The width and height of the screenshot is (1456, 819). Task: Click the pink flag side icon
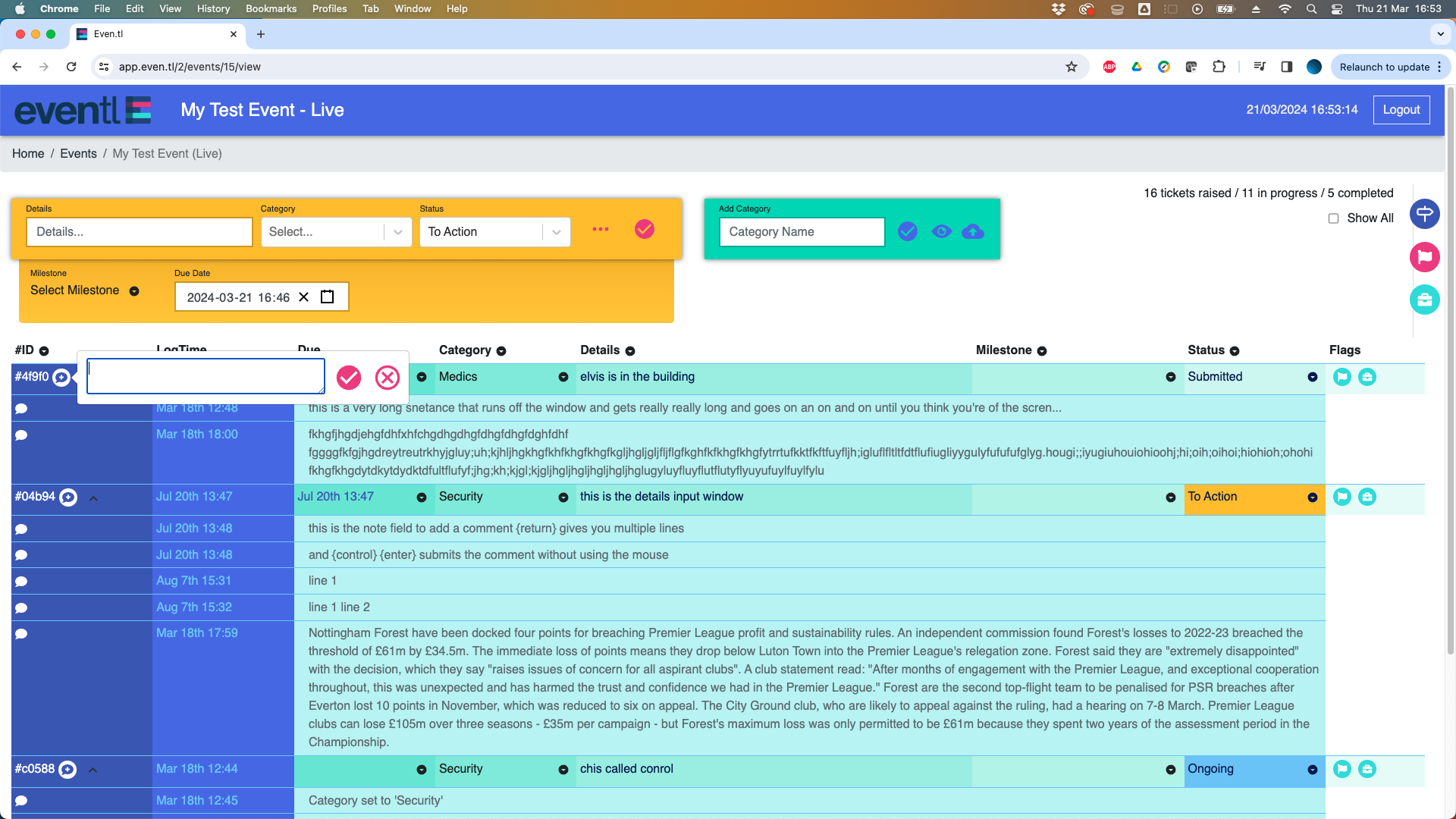[1425, 257]
